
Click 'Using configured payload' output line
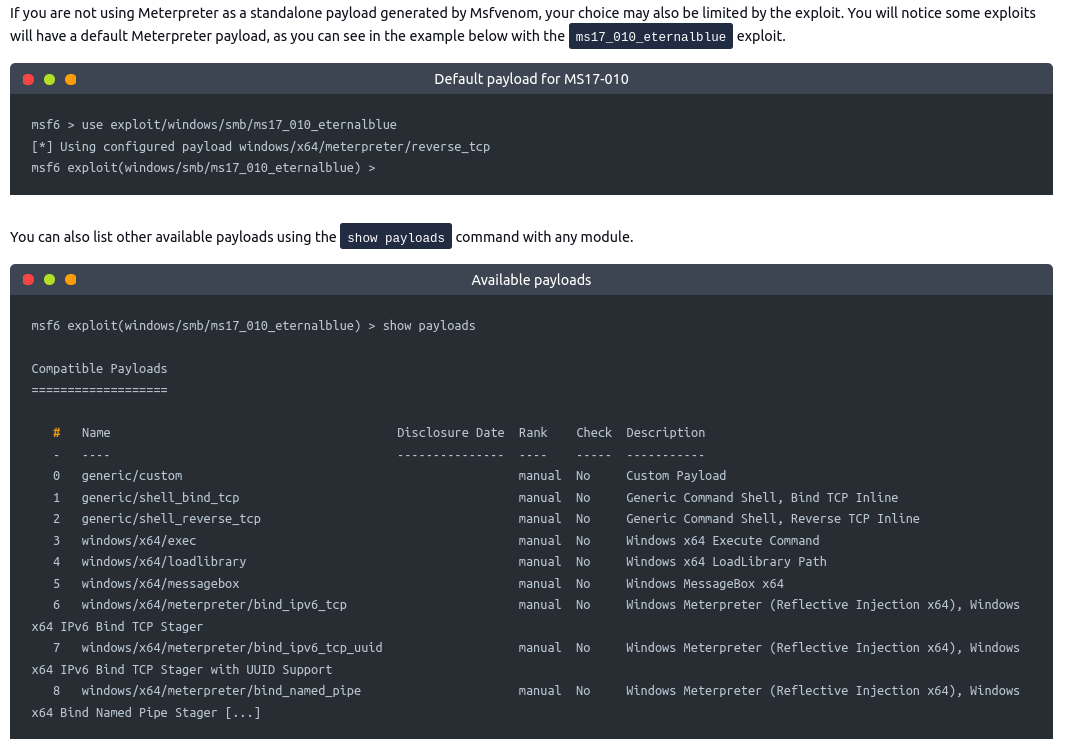pos(260,147)
